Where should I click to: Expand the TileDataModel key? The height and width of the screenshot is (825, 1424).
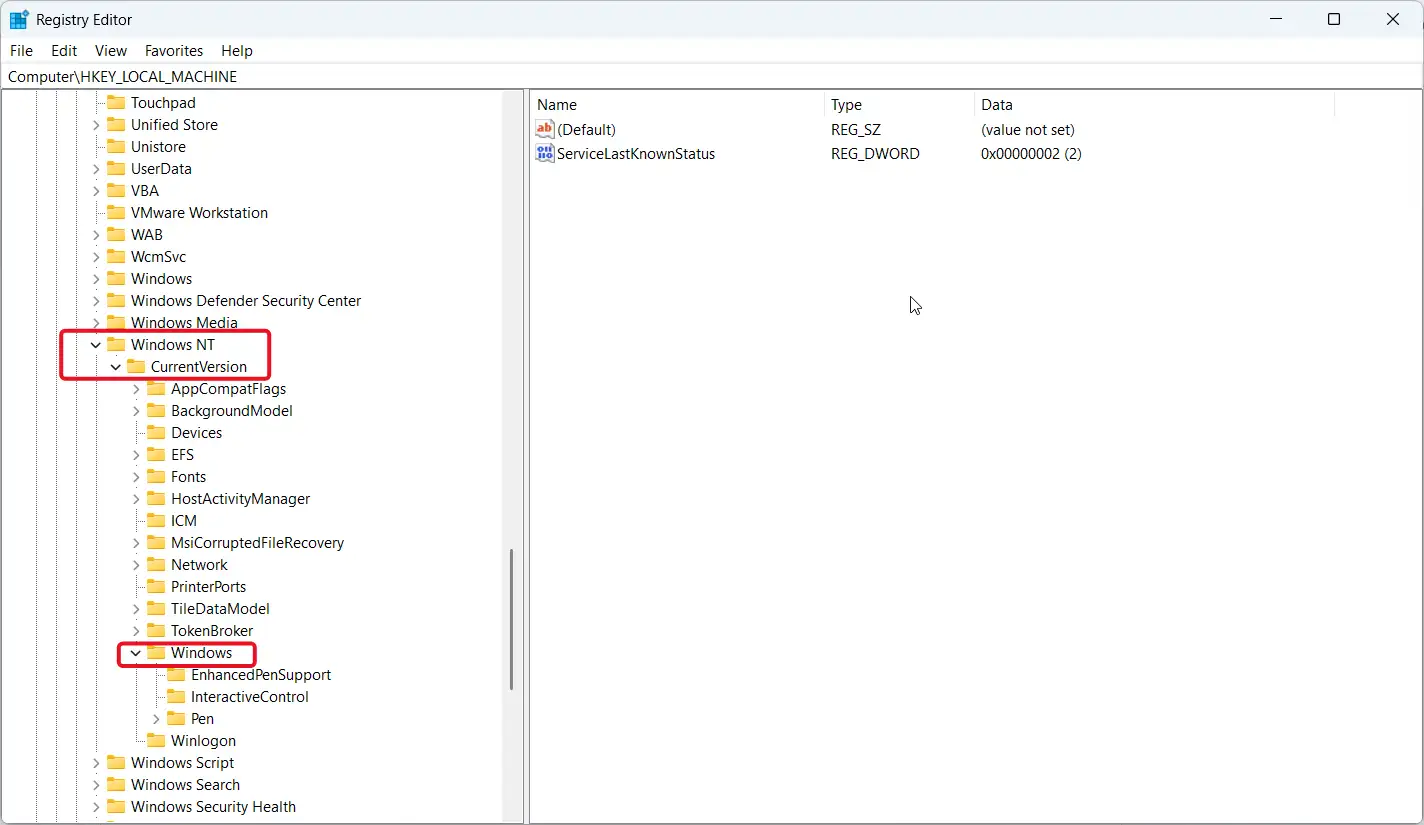pos(136,609)
